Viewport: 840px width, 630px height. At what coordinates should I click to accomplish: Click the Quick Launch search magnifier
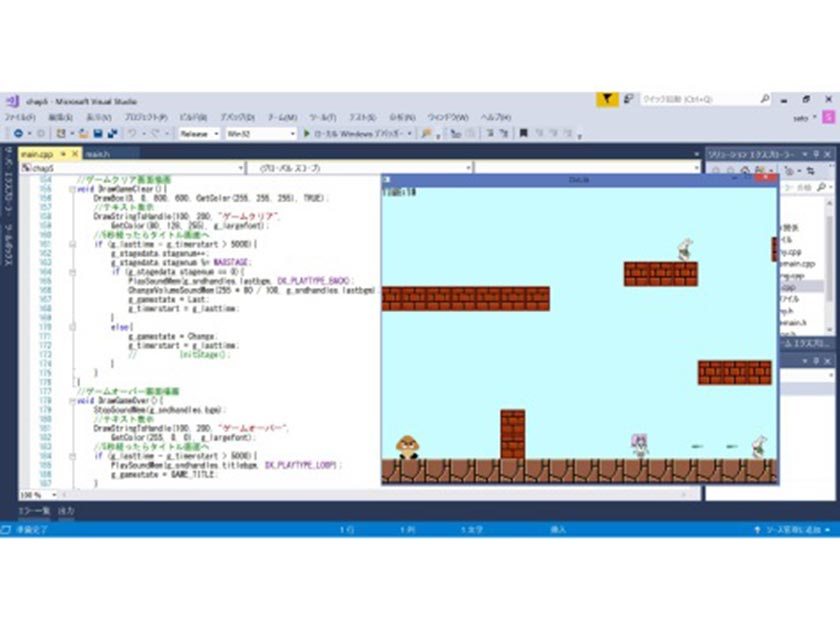765,99
